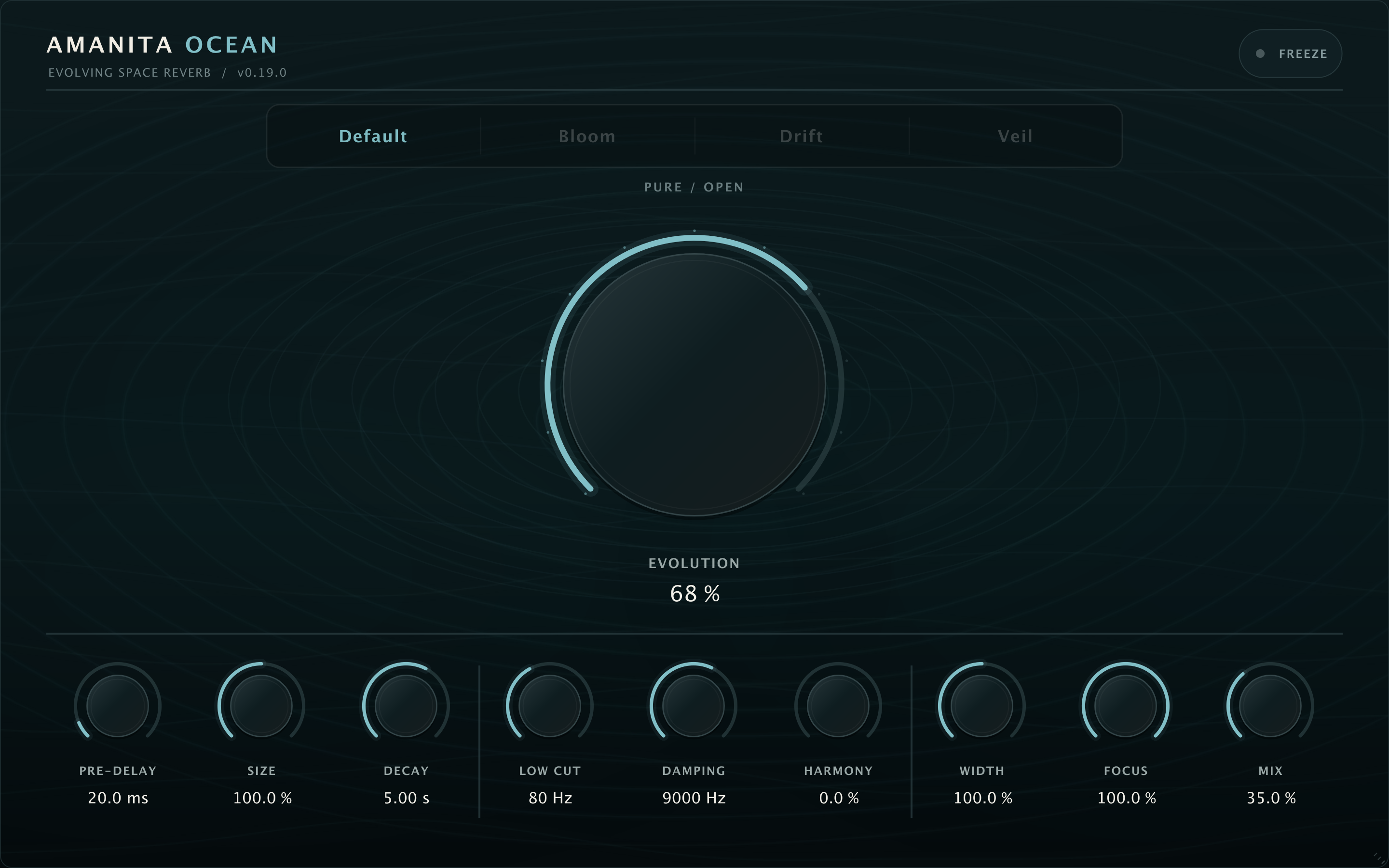This screenshot has height=868, width=1389.
Task: Click the HARMONY label
Action: click(838, 771)
